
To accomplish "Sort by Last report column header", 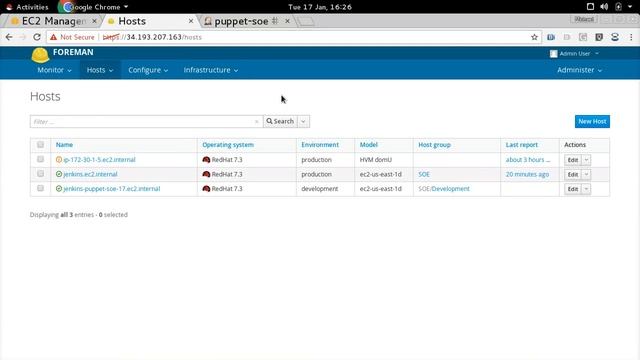I will (522, 145).
